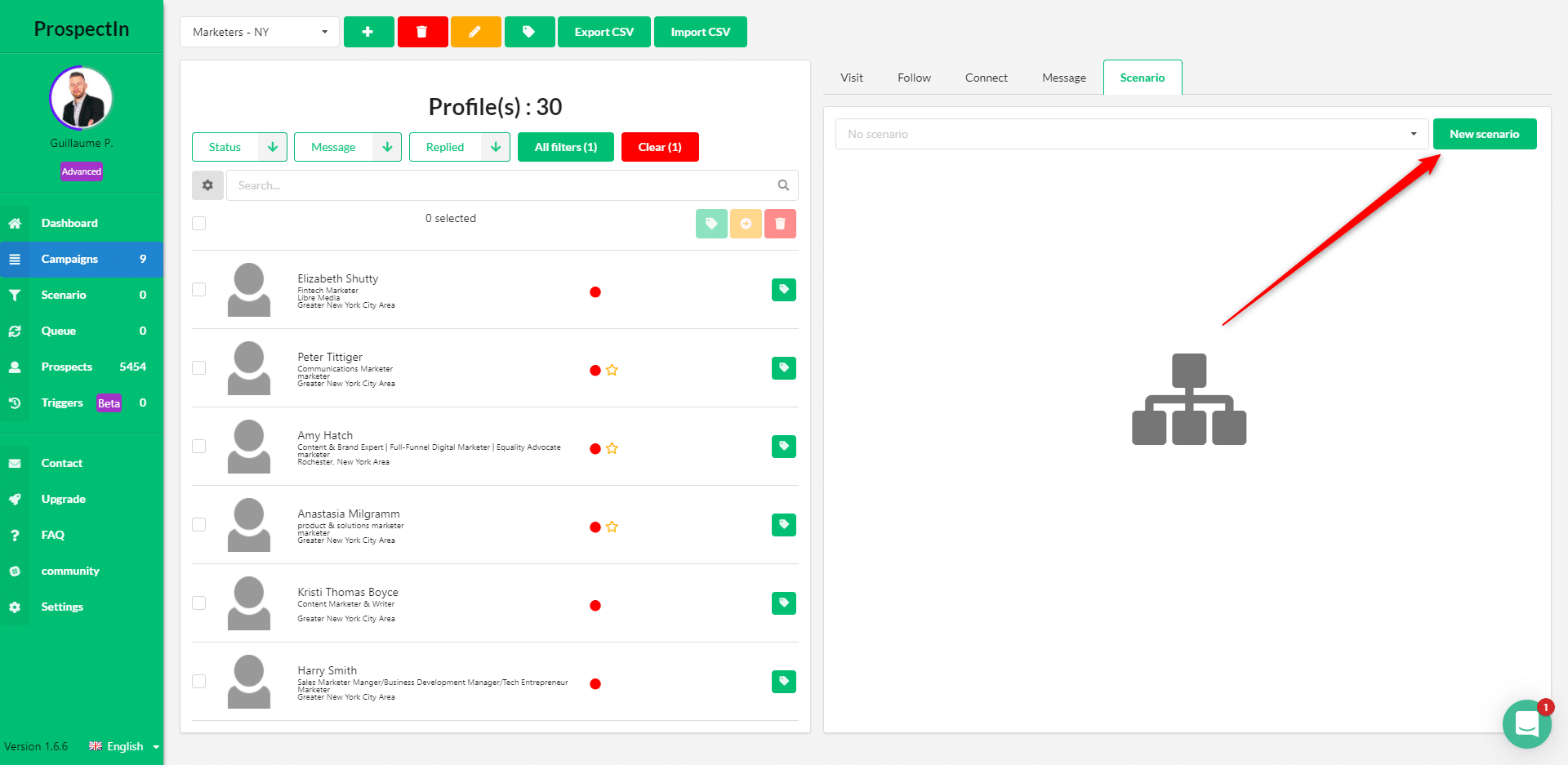1568x765 pixels.
Task: Click the star icon next to Amy Hatch
Action: (x=612, y=448)
